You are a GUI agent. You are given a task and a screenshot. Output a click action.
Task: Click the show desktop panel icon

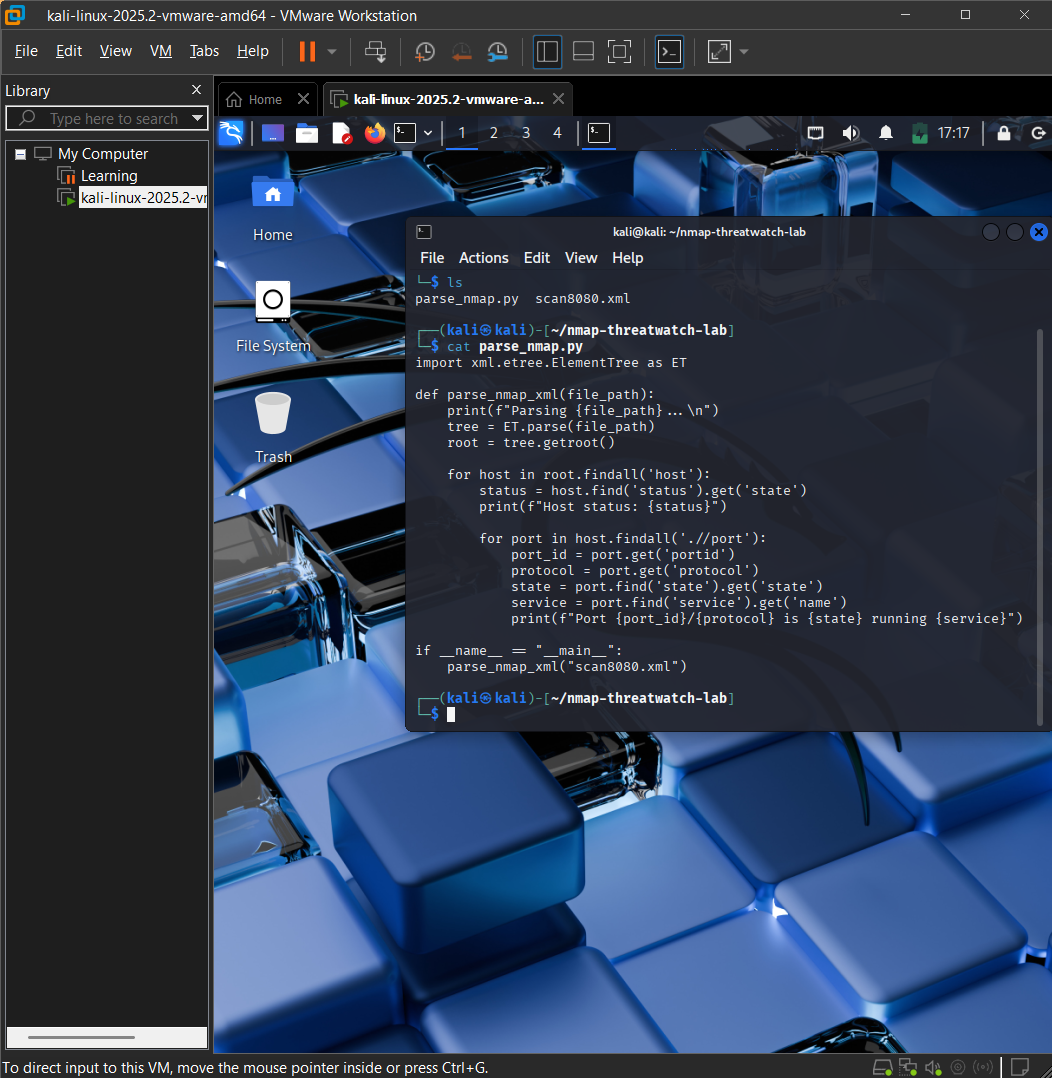click(x=273, y=133)
